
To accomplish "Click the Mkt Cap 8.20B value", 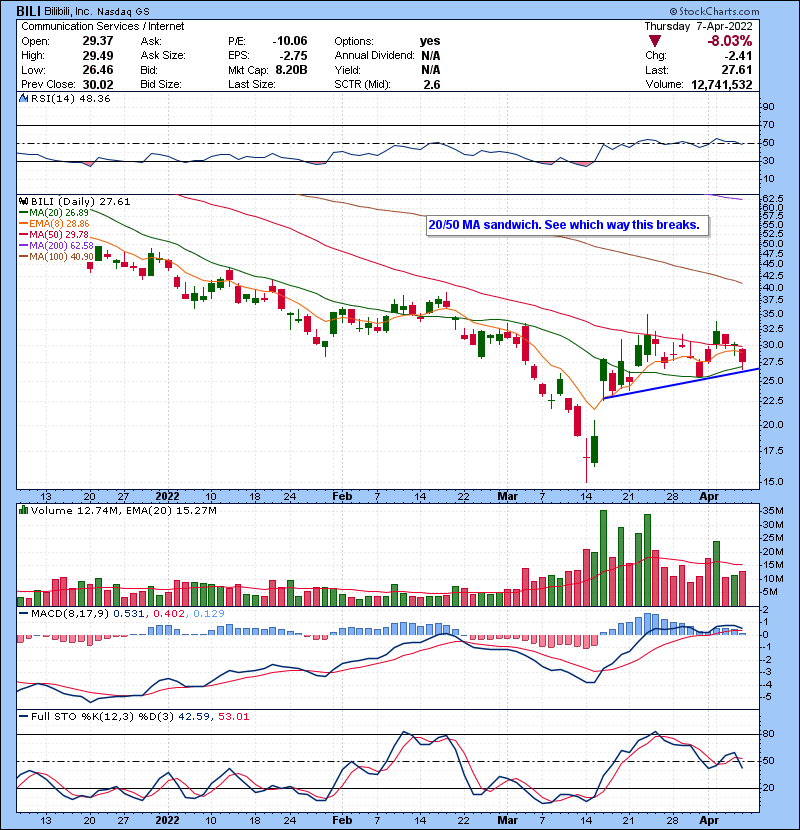I will tap(291, 70).
